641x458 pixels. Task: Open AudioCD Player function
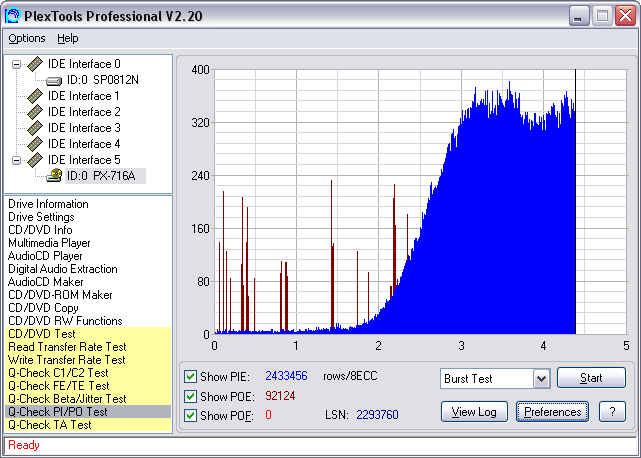pyautogui.click(x=45, y=256)
